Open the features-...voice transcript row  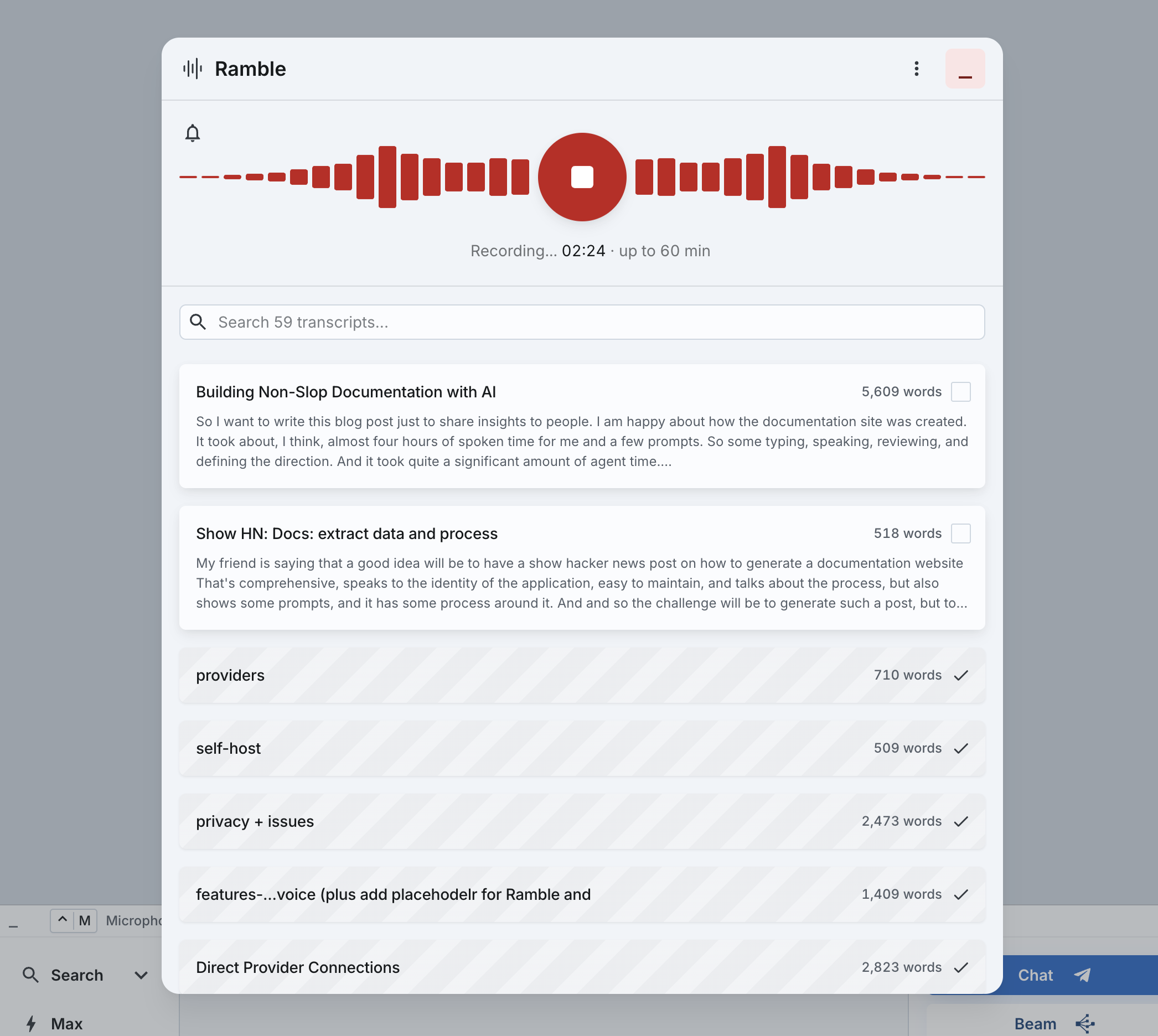582,894
